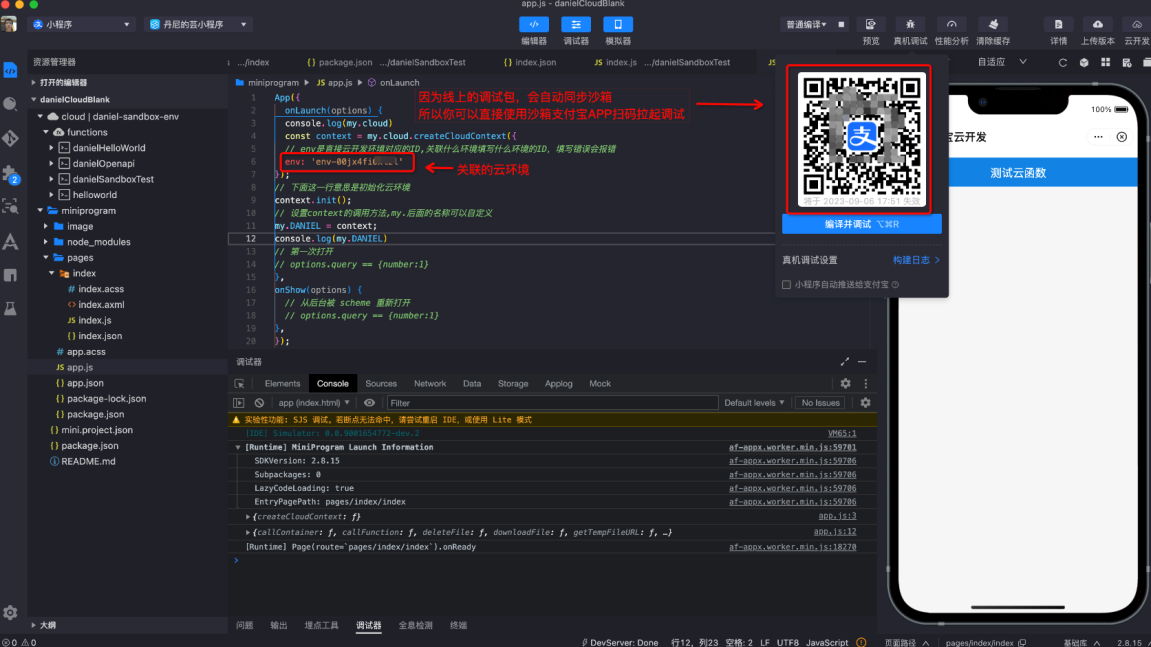This screenshot has height=647, width=1151.
Task: Collapse the functions folder
Action: tap(87, 132)
